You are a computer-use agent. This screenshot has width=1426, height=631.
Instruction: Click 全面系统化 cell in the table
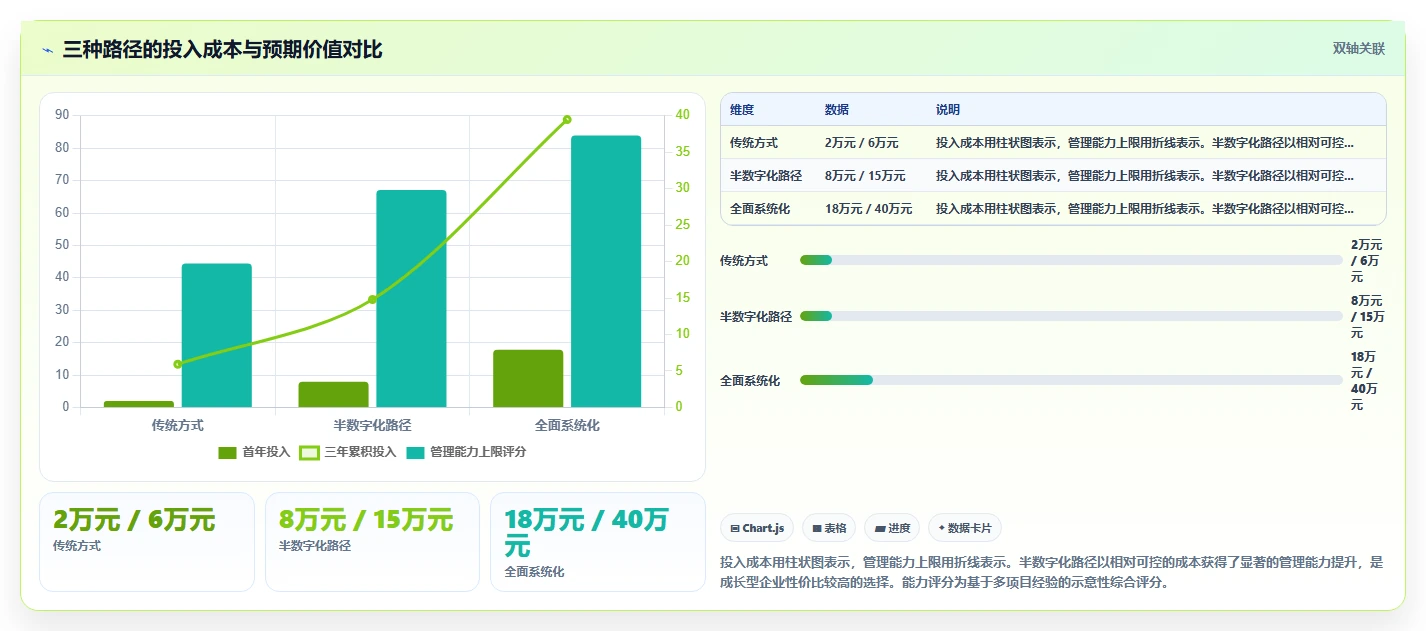[x=760, y=209]
